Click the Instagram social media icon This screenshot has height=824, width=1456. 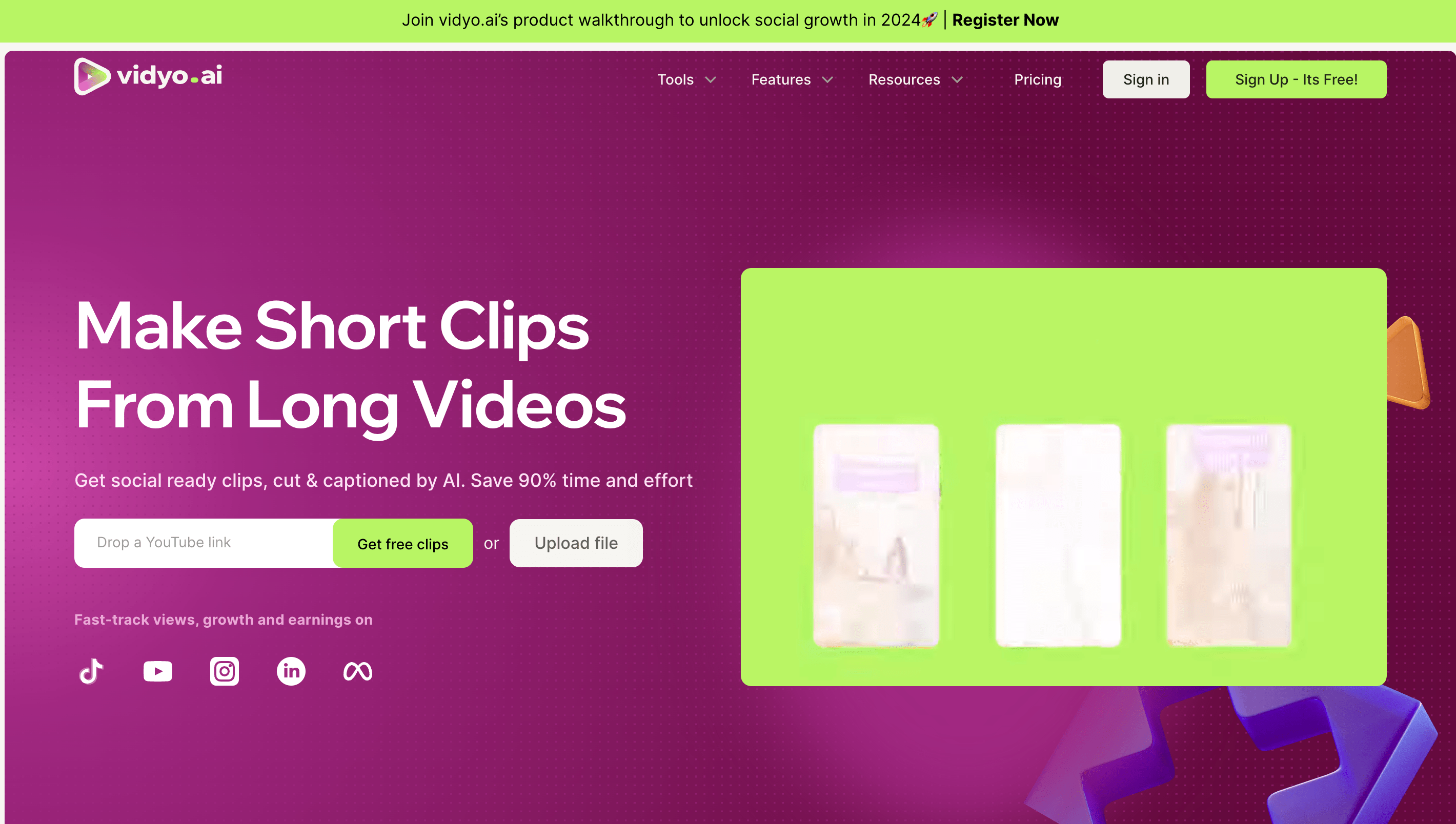pyautogui.click(x=224, y=671)
